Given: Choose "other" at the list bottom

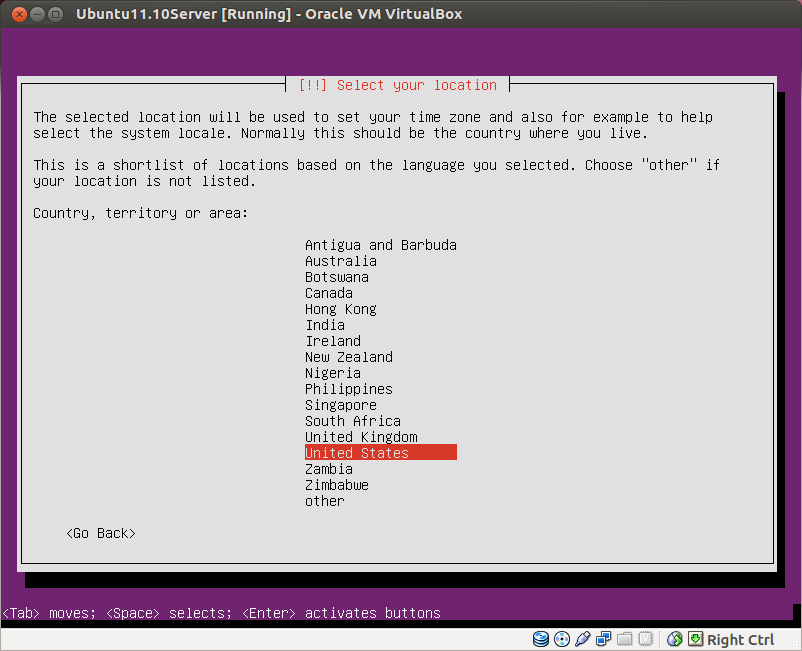Looking at the screenshot, I should [x=324, y=501].
